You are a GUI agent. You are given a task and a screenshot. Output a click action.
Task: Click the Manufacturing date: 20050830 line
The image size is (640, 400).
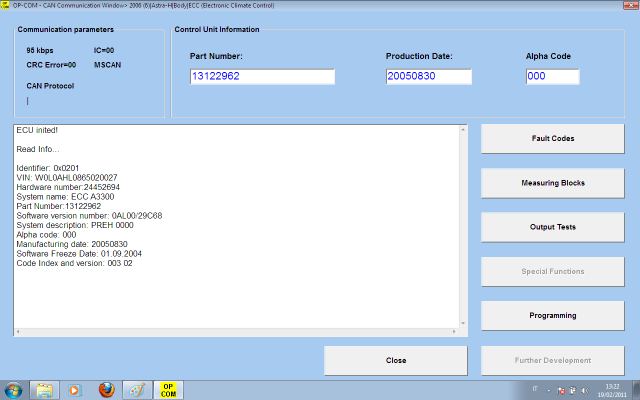[x=72, y=244]
